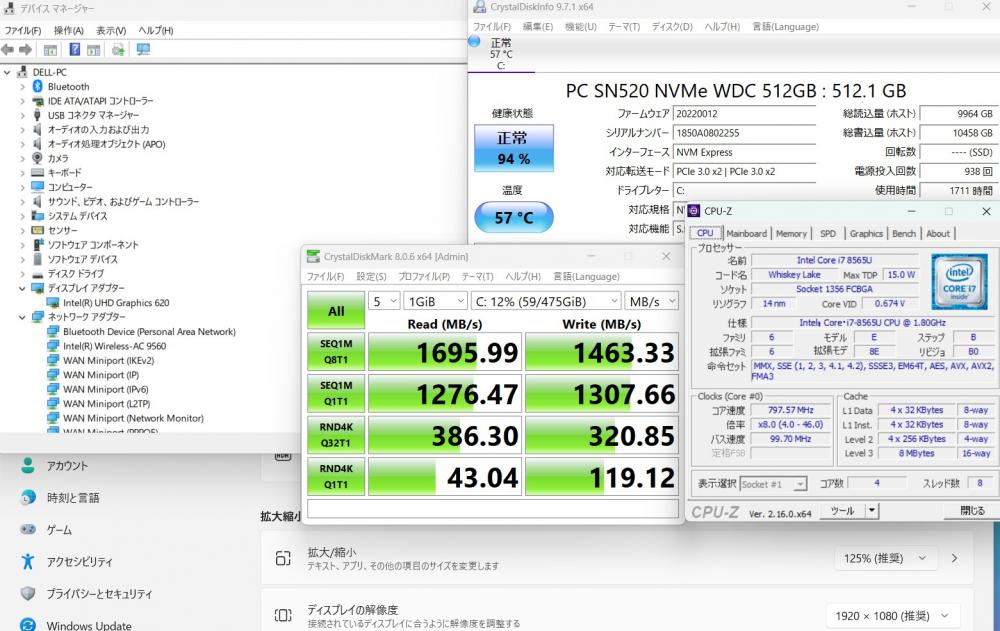Screen dimensions: 1000x631
Task: Collapse the DELL-PC root tree node
Action: [9, 72]
